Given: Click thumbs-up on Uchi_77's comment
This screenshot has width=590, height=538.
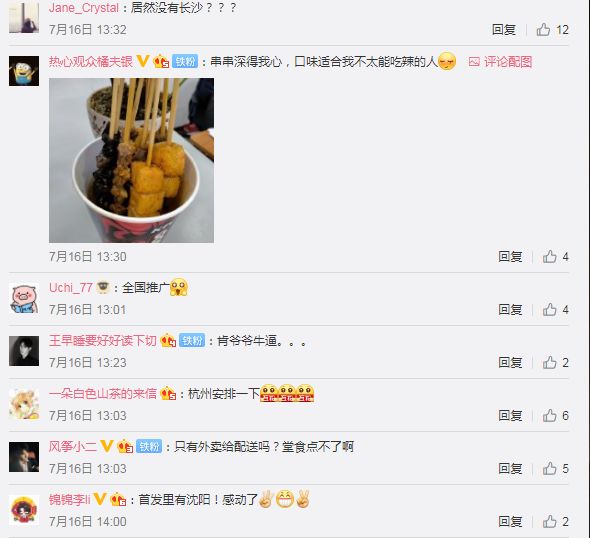Looking at the screenshot, I should [x=549, y=310].
